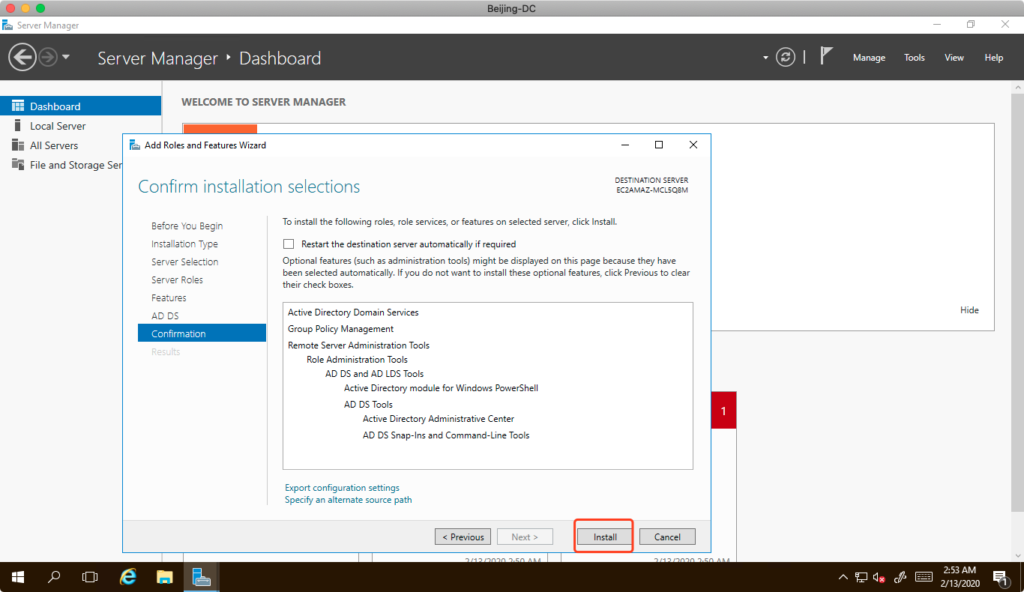Click the Windows Start button

pos(18,577)
